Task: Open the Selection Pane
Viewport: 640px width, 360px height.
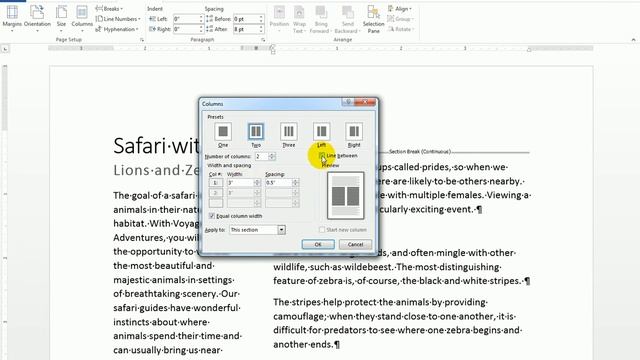Action: tap(373, 19)
